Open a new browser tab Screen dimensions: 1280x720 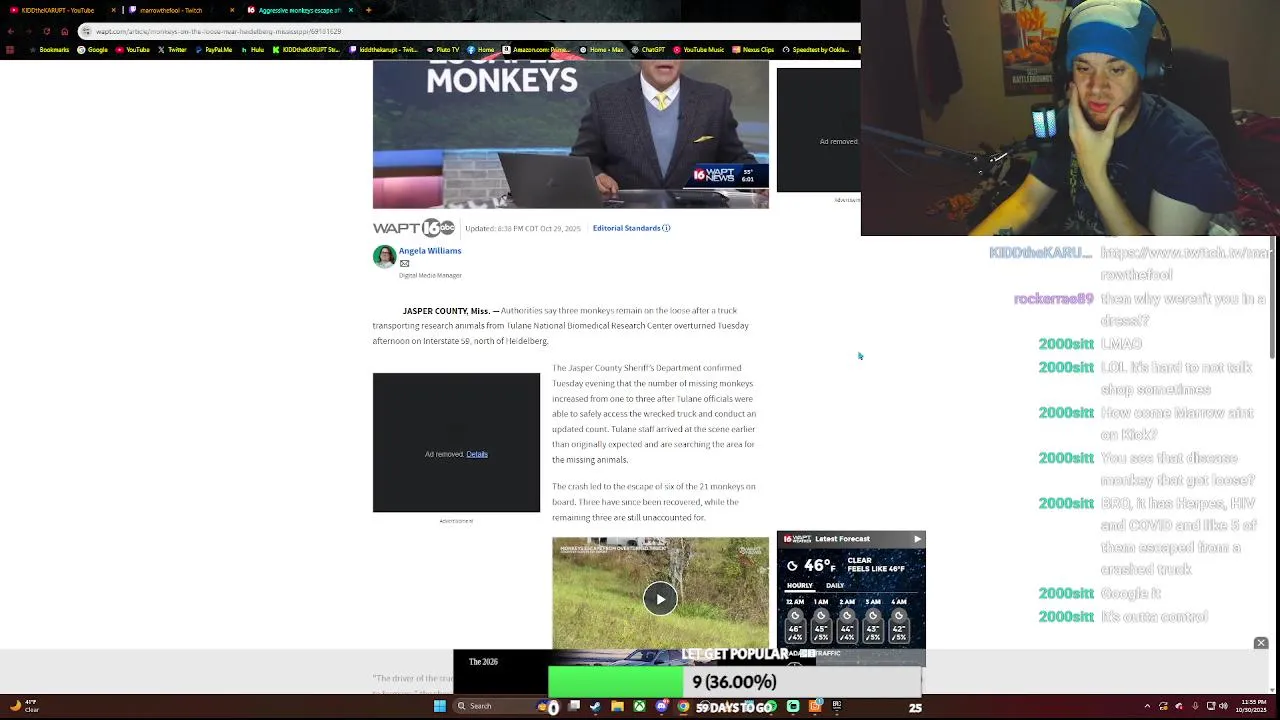tap(368, 10)
